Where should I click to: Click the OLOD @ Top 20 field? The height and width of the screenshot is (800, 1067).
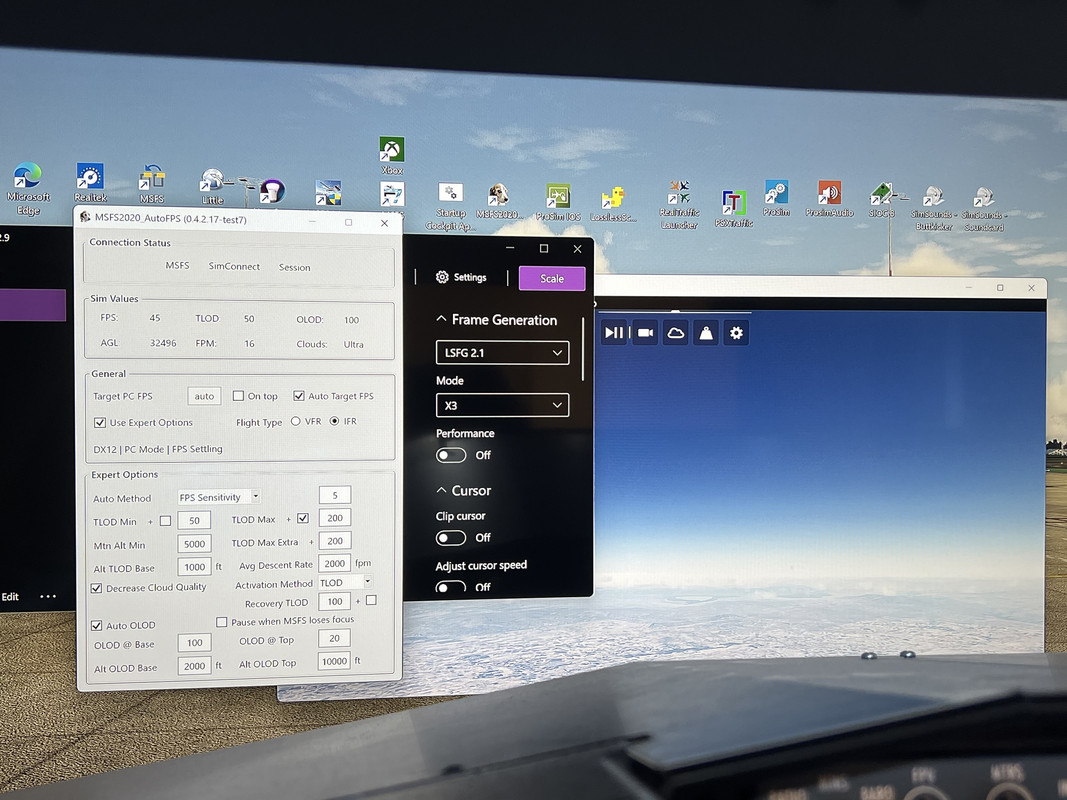click(334, 638)
